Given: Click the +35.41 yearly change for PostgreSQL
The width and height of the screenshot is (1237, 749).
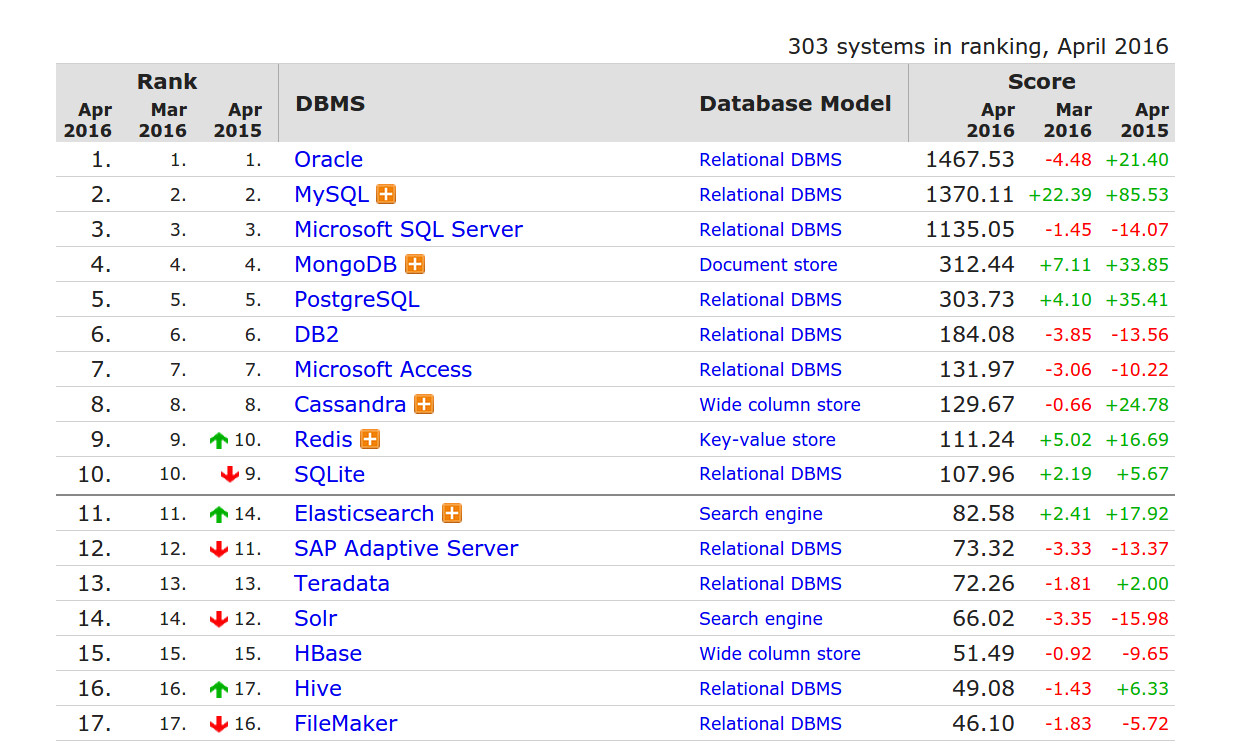Looking at the screenshot, I should point(1137,300).
